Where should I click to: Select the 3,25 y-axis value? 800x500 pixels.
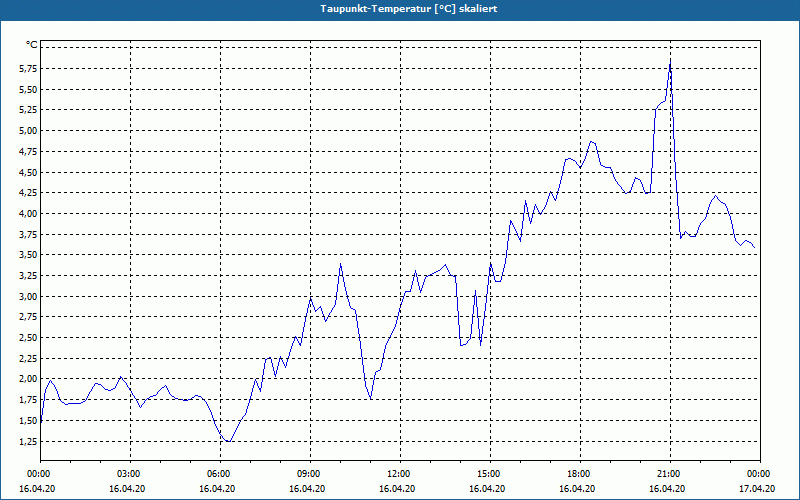tap(28, 276)
